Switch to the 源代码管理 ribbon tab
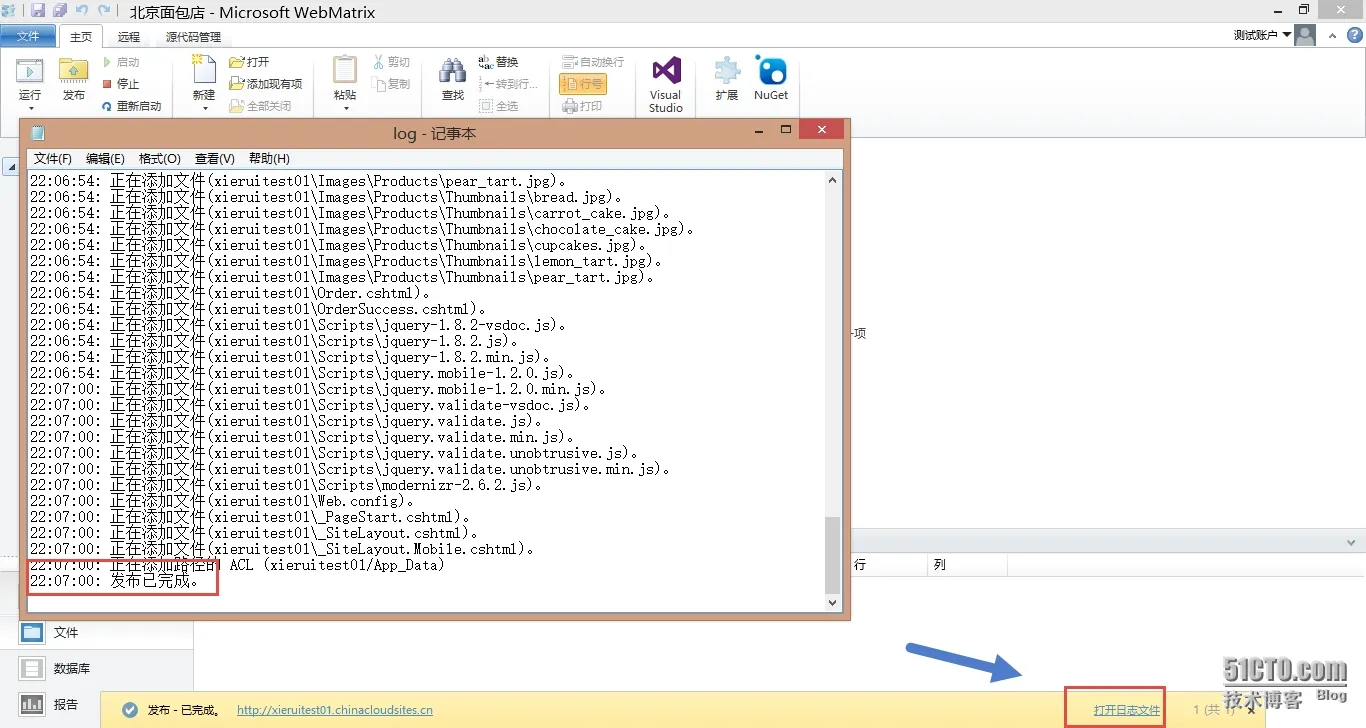 click(x=193, y=37)
